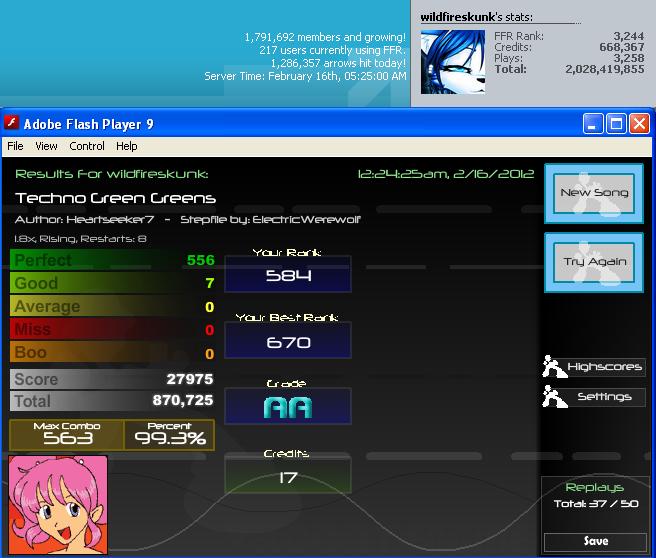Viewport: 656px width, 558px height.
Task: Click the runner icon beside Settings
Action: [554, 396]
